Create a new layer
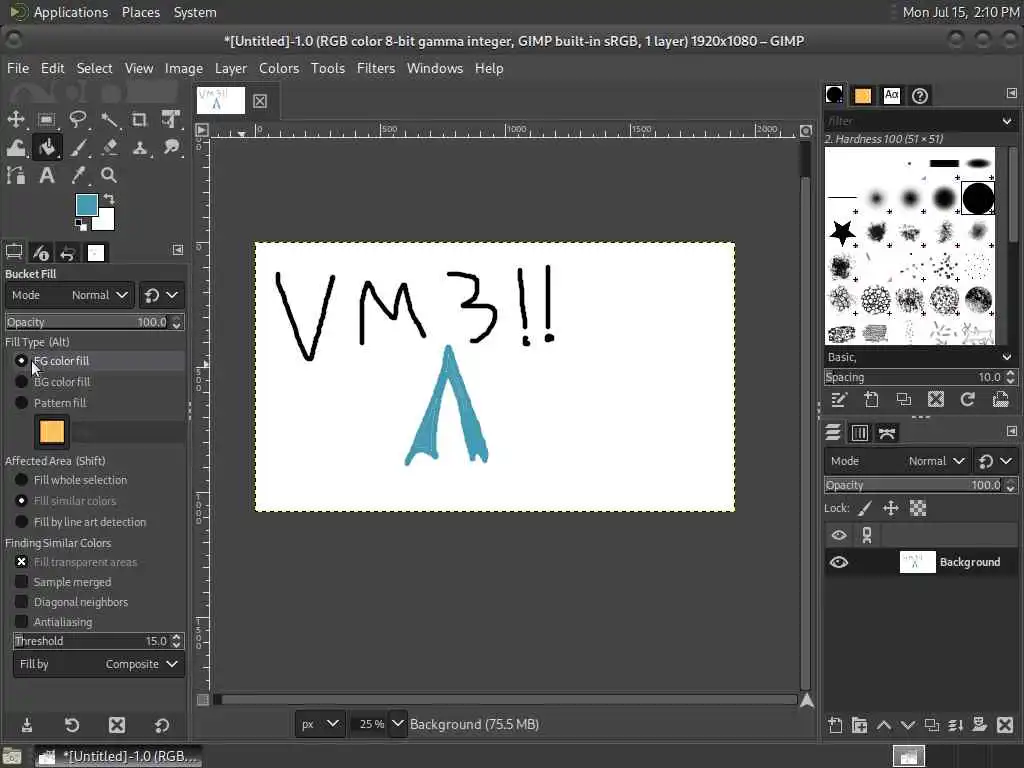 click(835, 725)
